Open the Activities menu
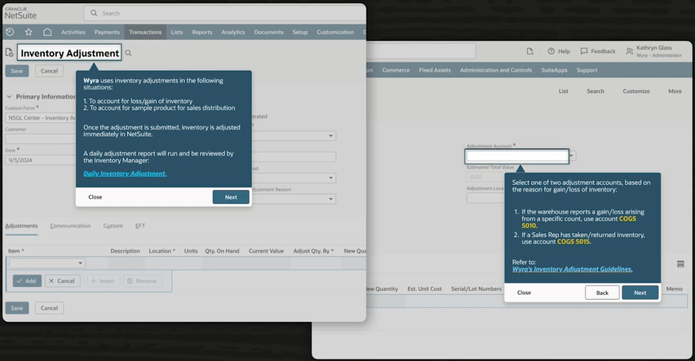This screenshot has height=361, width=695. (x=73, y=32)
